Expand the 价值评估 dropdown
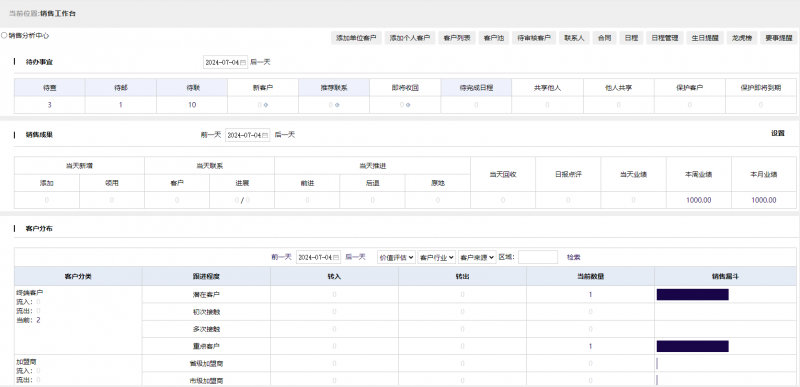The image size is (800, 387). tap(396, 257)
